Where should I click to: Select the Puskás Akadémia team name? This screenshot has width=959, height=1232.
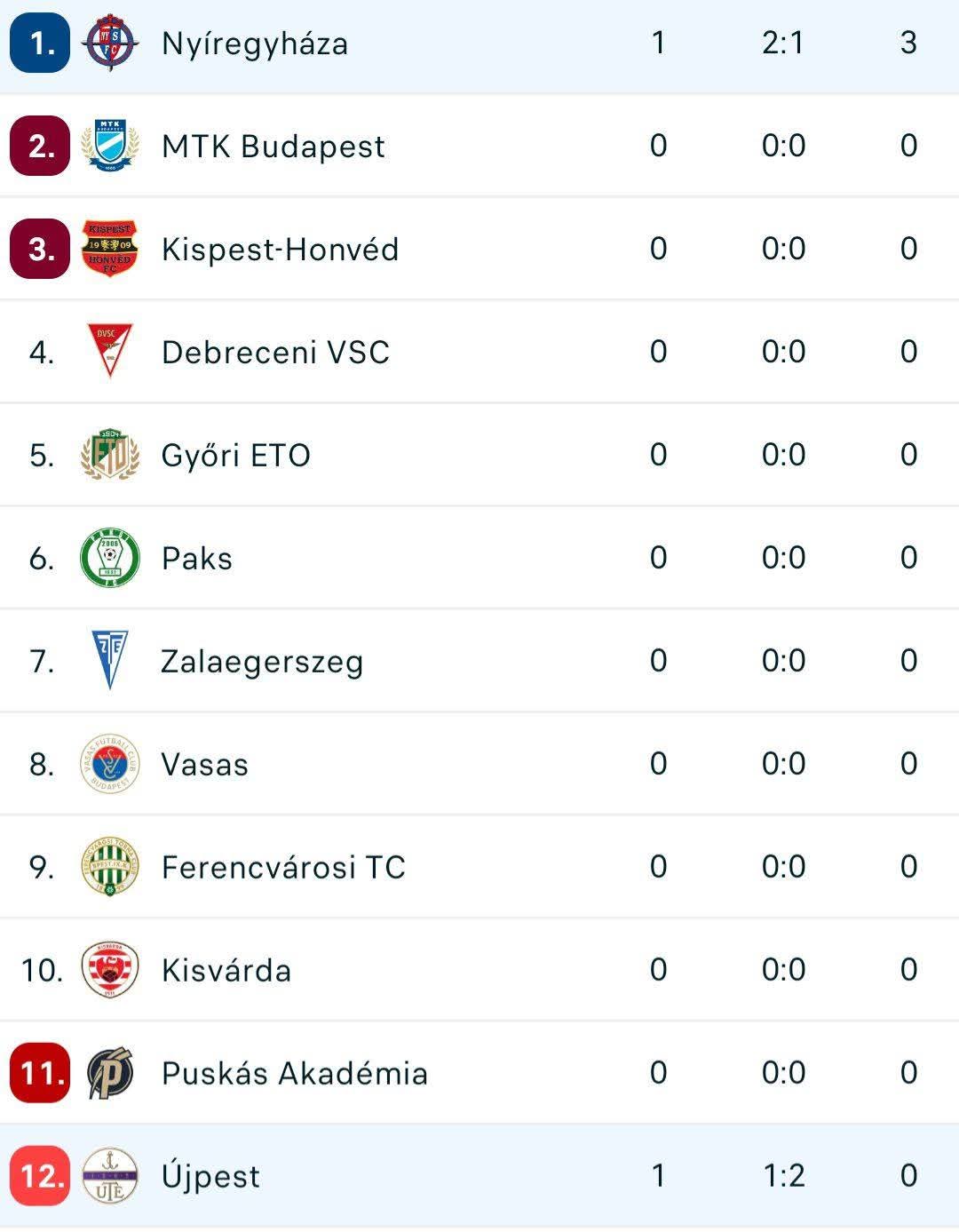[x=294, y=1073]
